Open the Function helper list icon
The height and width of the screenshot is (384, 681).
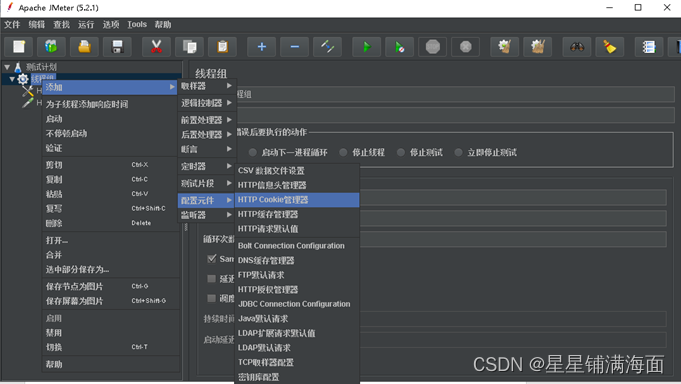tap(649, 46)
